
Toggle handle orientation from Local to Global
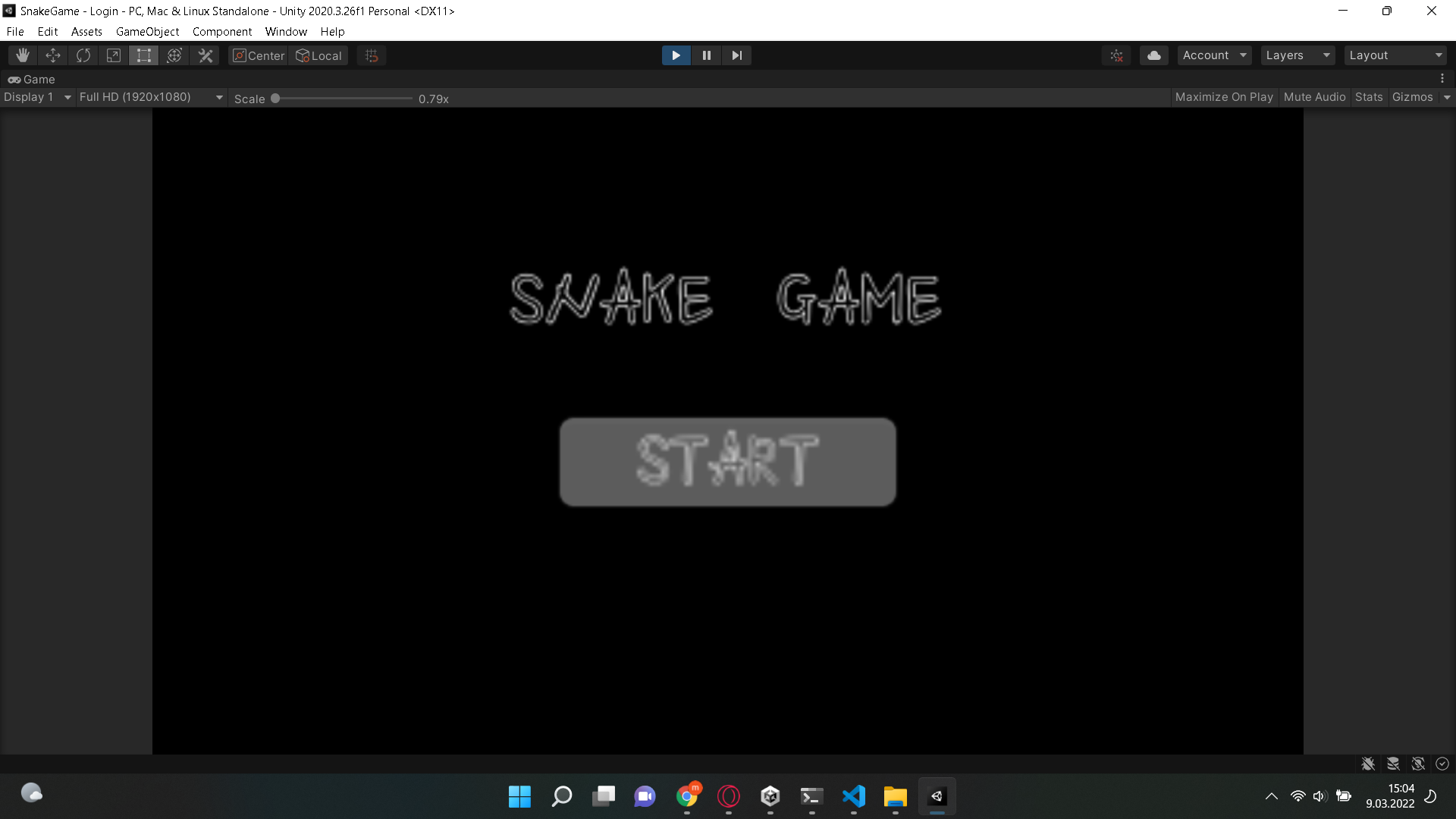(318, 55)
